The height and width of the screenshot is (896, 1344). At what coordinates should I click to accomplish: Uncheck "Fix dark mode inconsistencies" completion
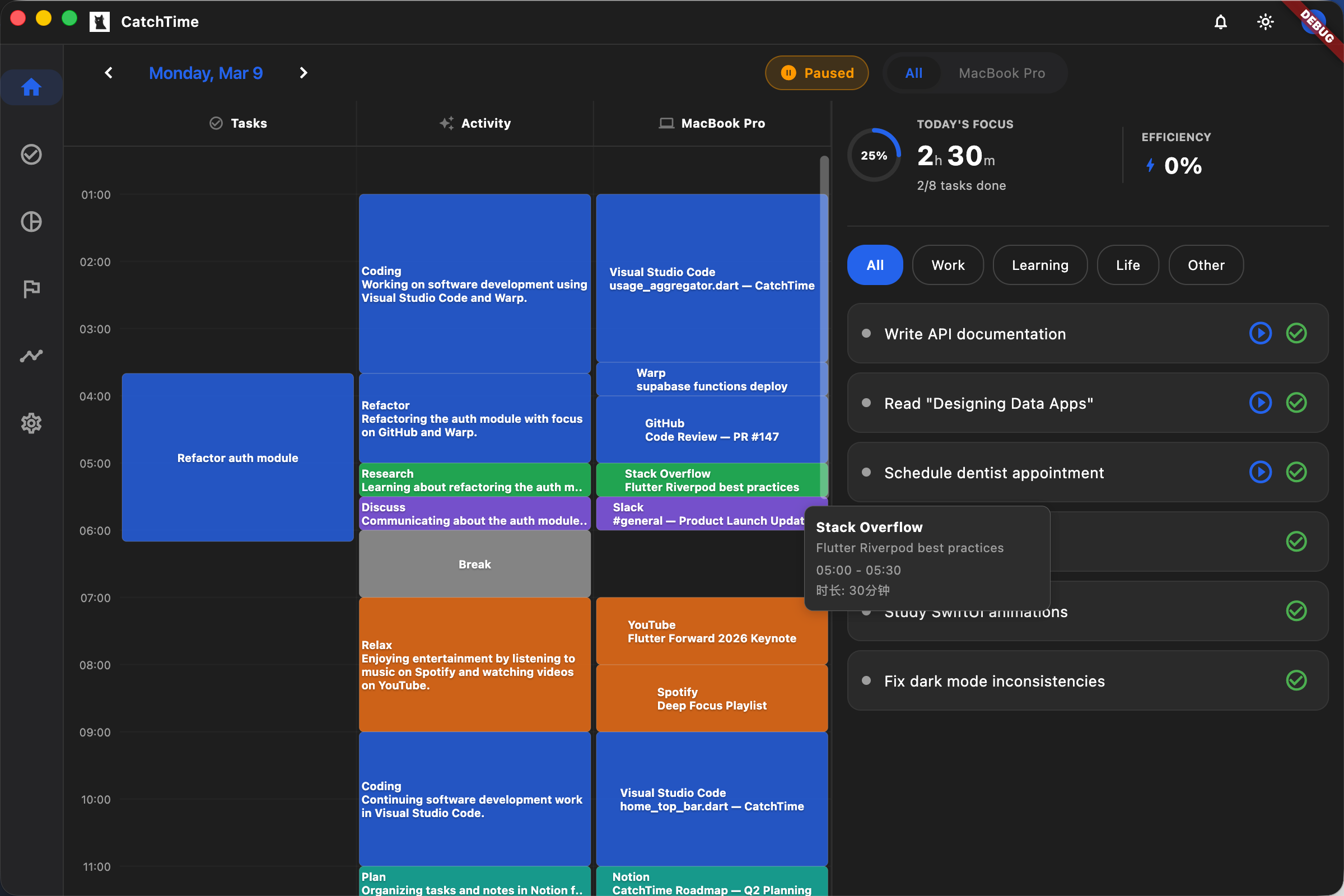[x=1296, y=680]
